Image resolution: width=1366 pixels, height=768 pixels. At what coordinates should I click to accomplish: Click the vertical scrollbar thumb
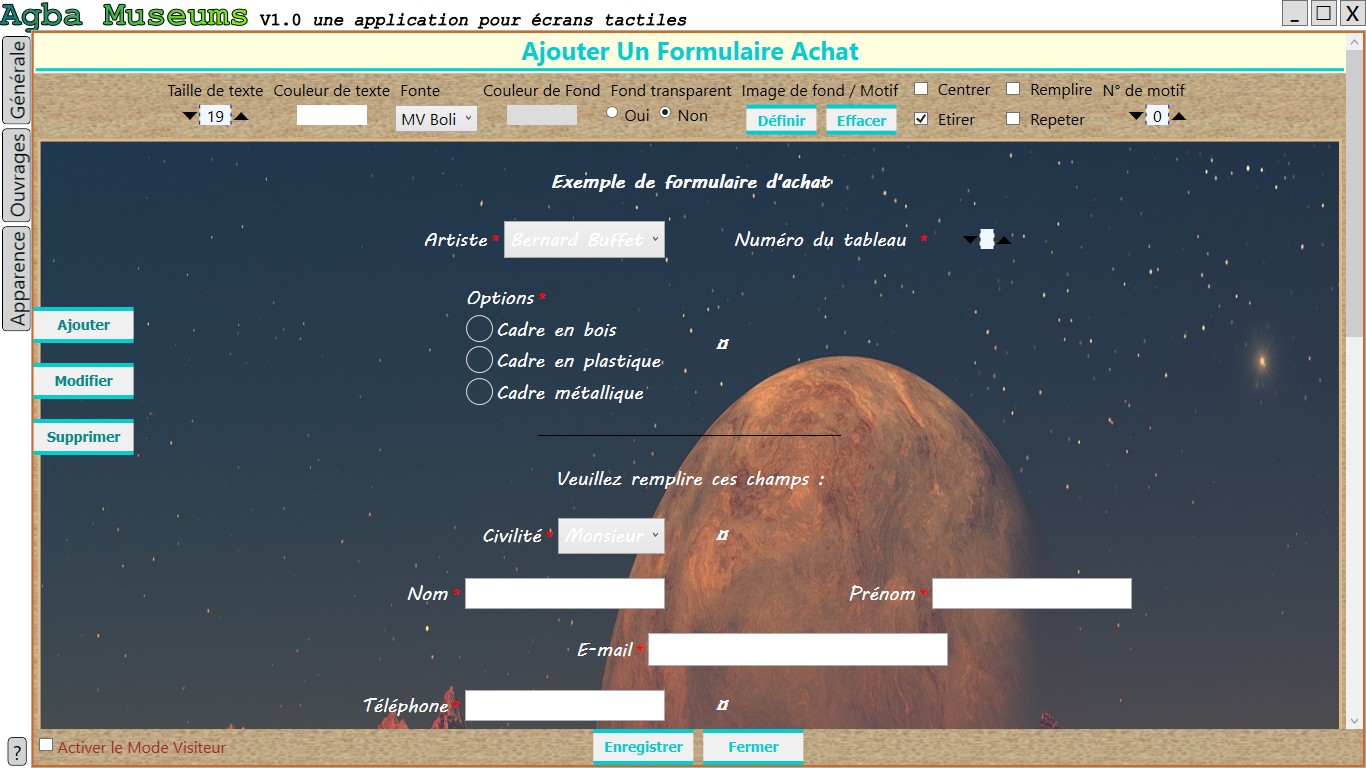point(1354,195)
